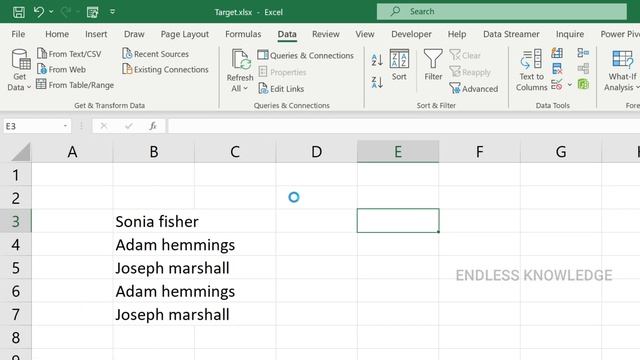Switch to the View tab
This screenshot has height=360, width=640.
click(364, 34)
